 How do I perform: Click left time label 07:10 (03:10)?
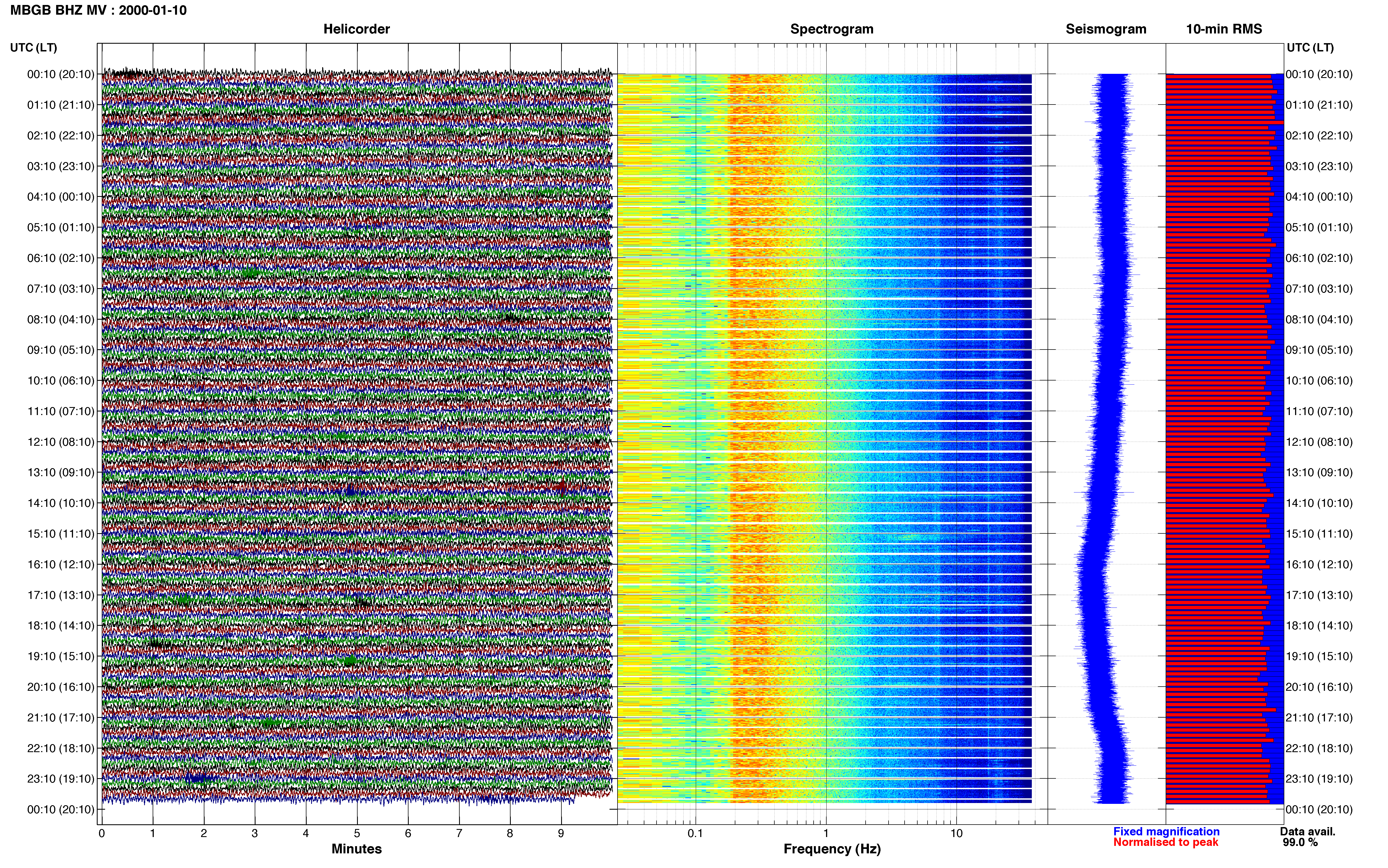coord(60,289)
